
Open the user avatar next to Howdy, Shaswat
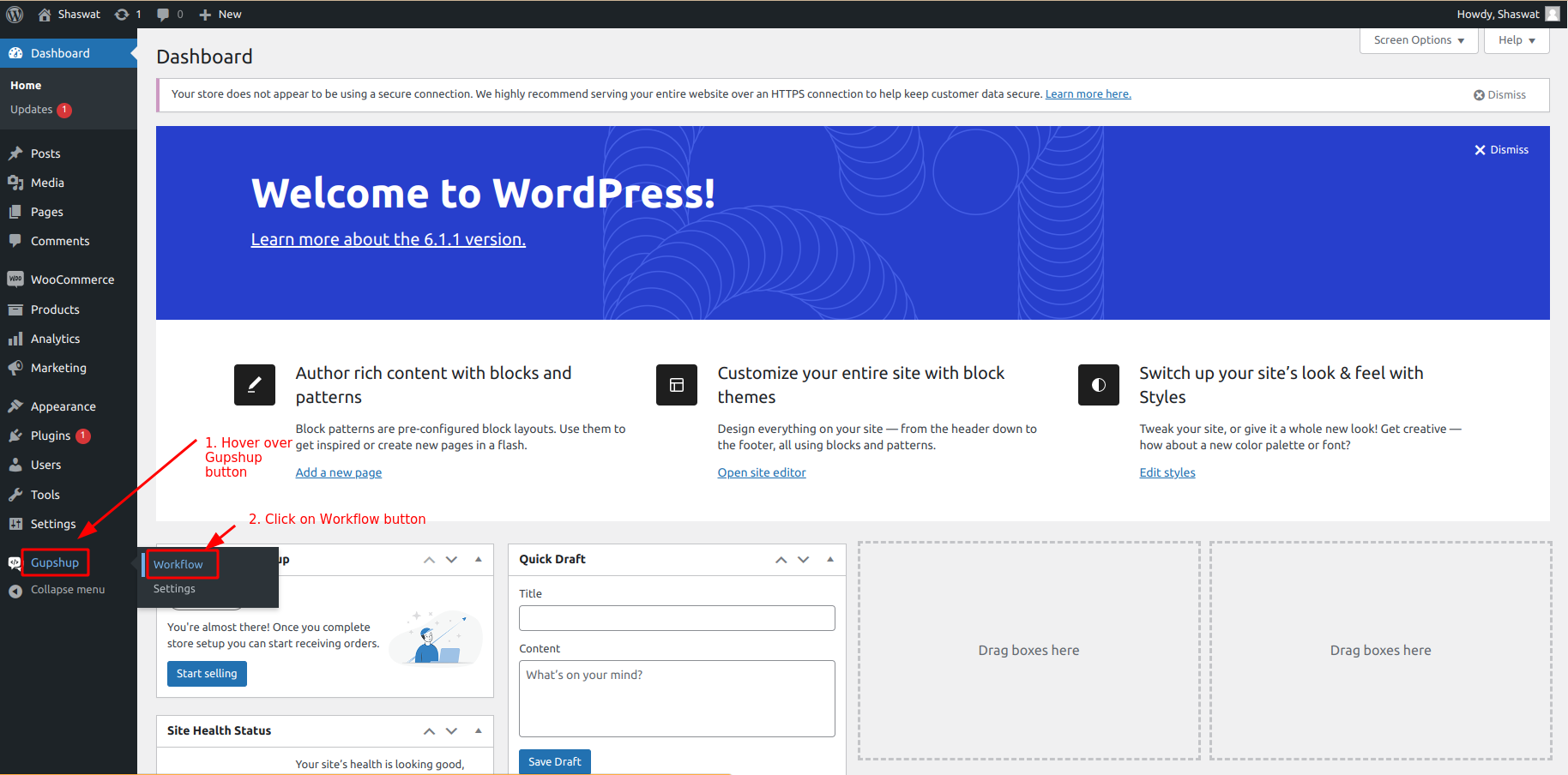click(1553, 14)
